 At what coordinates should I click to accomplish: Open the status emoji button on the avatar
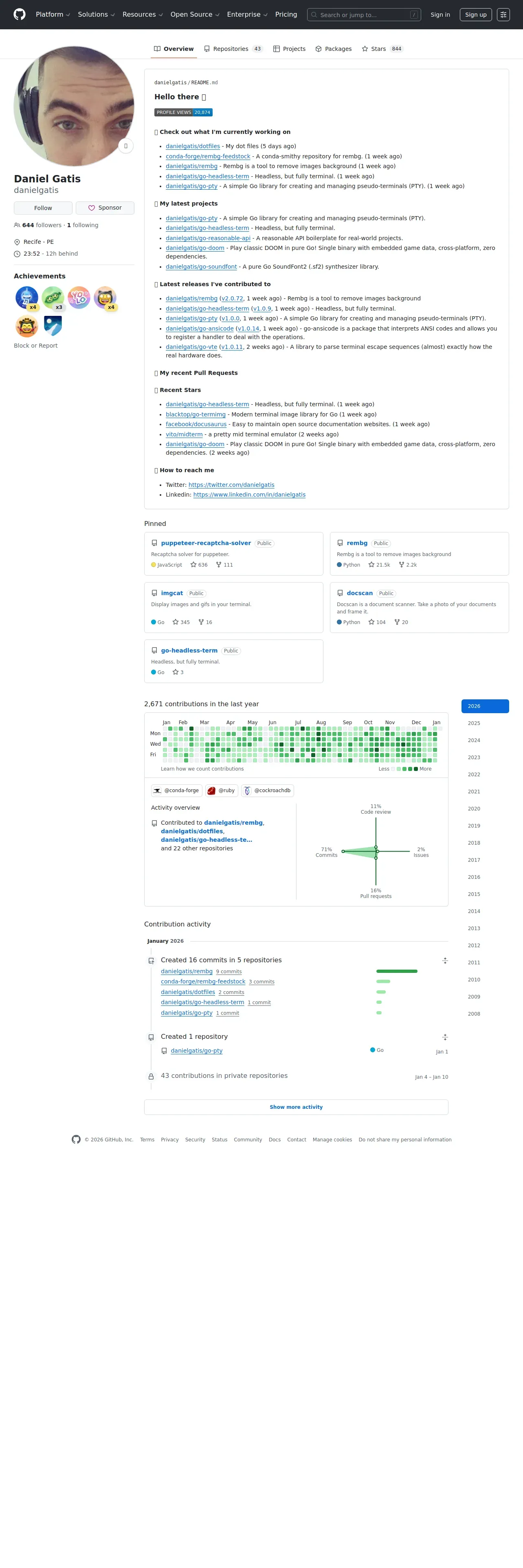pyautogui.click(x=125, y=146)
